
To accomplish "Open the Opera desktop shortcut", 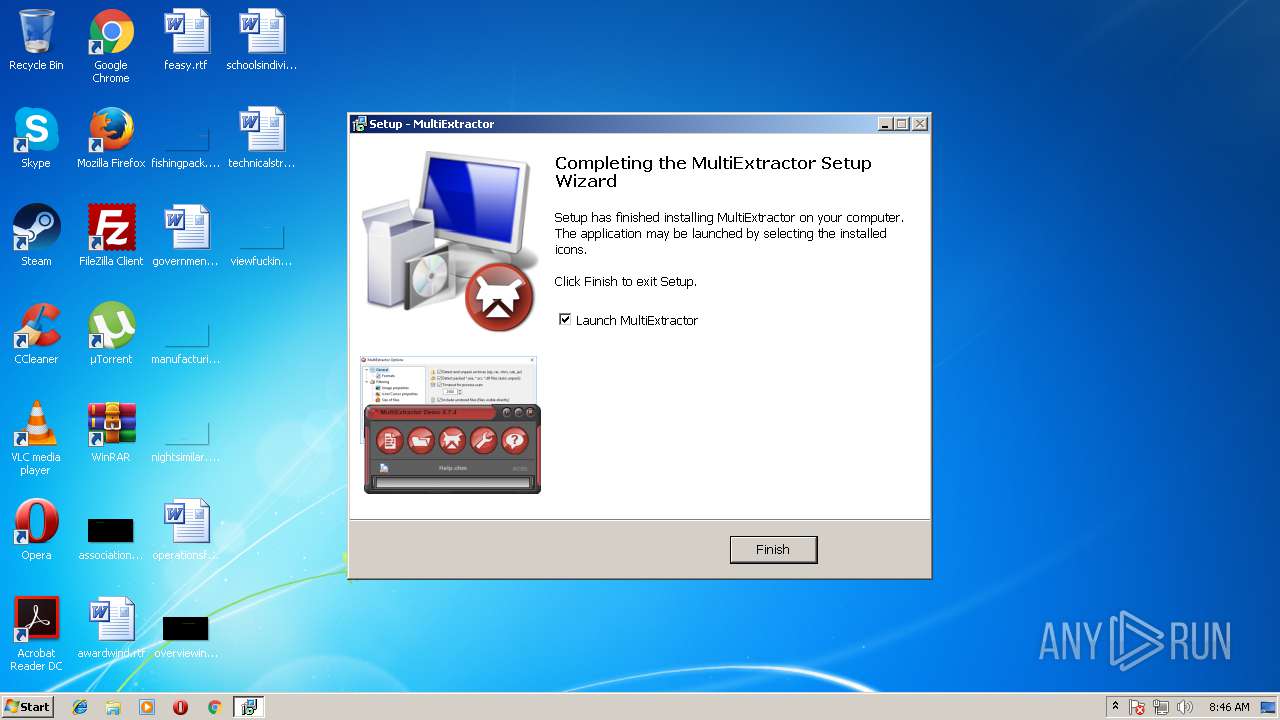I will (x=36, y=531).
